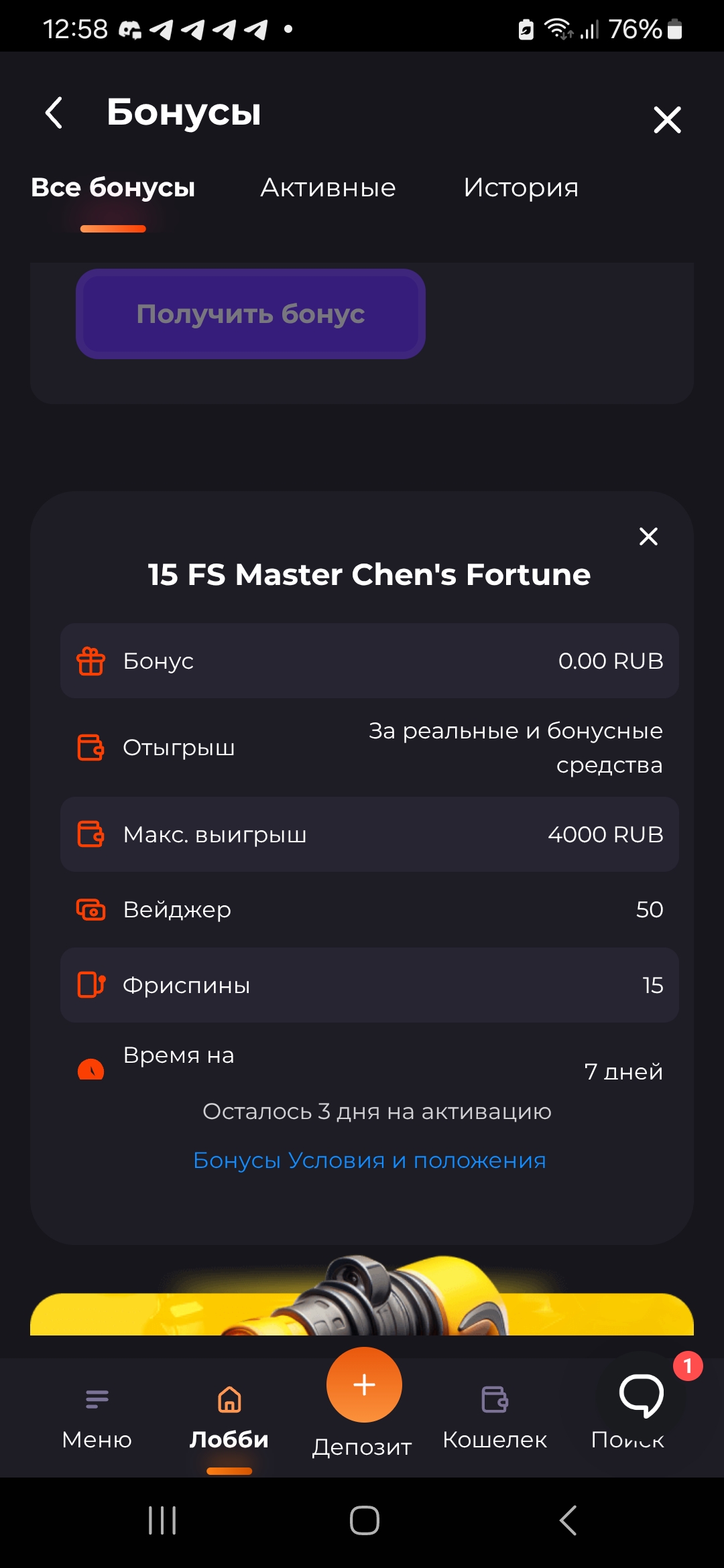Tap the gift icon beside Бонус
724x1568 pixels.
(90, 661)
